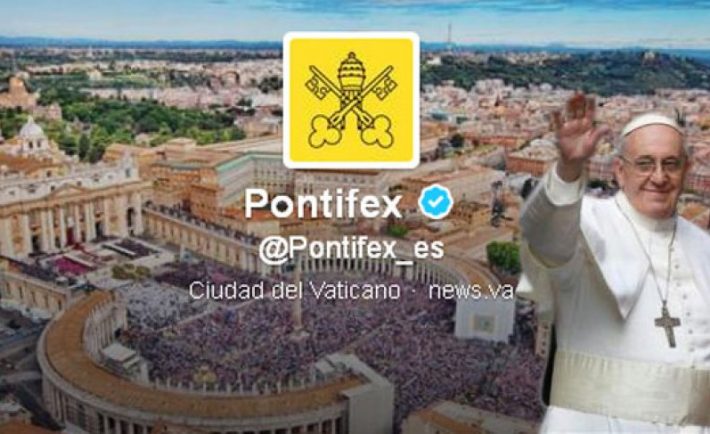Image resolution: width=710 pixels, height=434 pixels.
Task: Click the silver pectoral cross on cassock
Action: coord(667,326)
